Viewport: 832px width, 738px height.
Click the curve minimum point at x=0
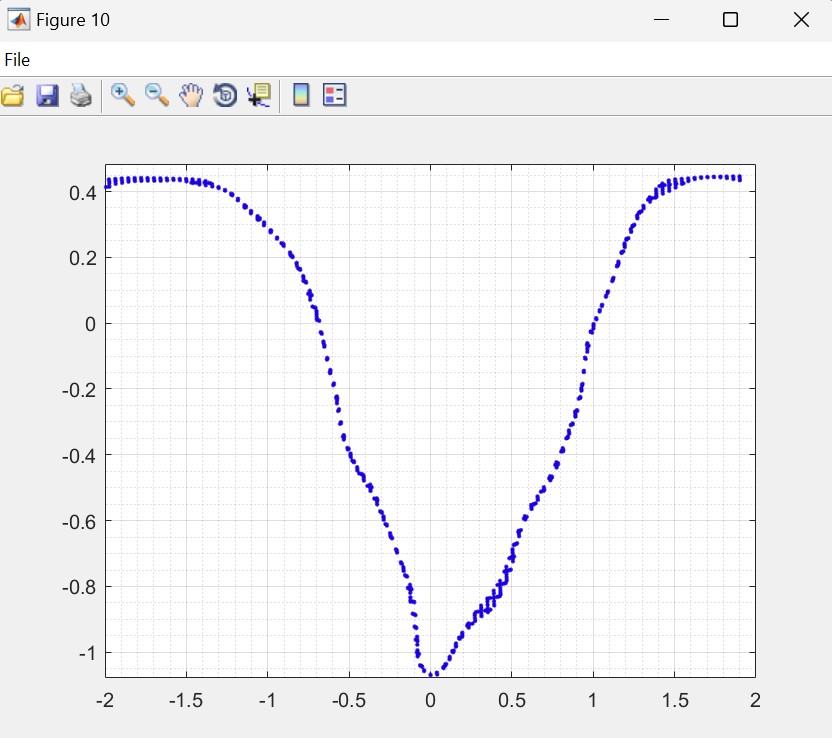pos(432,675)
